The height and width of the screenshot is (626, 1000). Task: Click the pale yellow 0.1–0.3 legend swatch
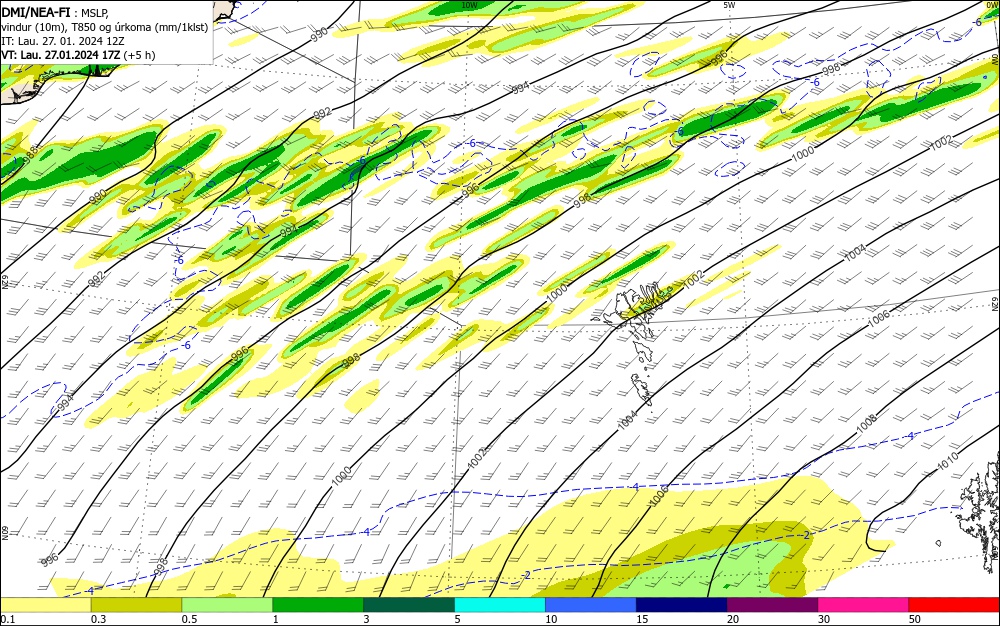click(46, 605)
